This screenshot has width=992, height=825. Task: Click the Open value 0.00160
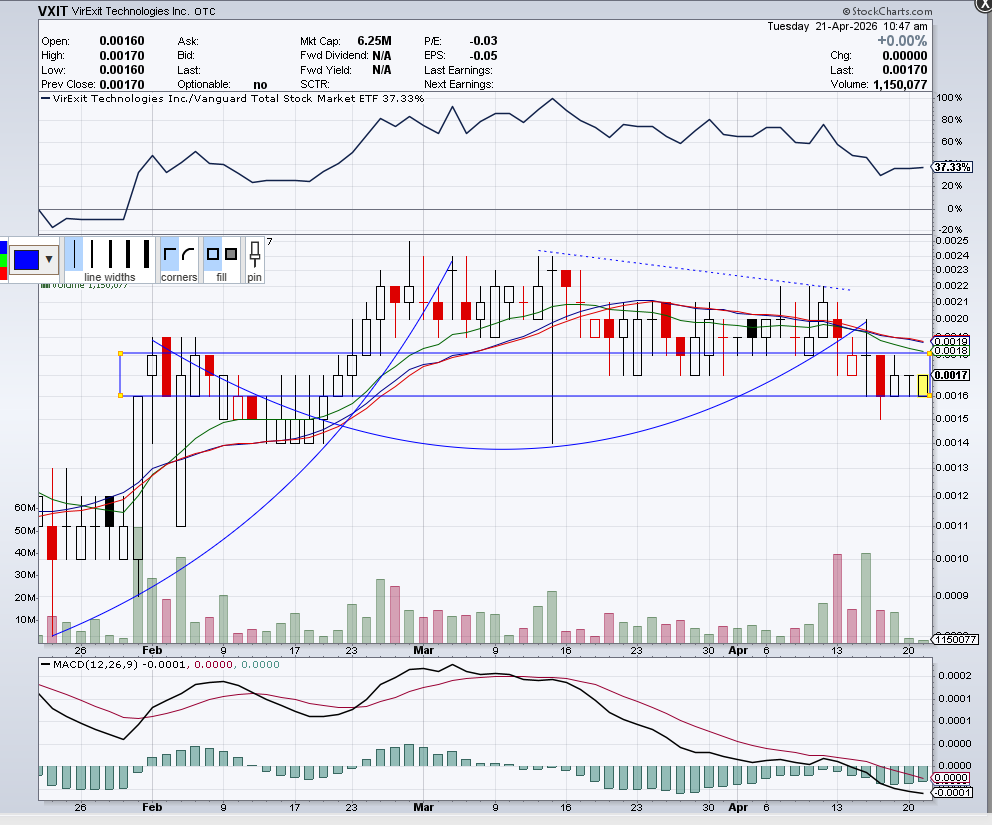pos(121,41)
